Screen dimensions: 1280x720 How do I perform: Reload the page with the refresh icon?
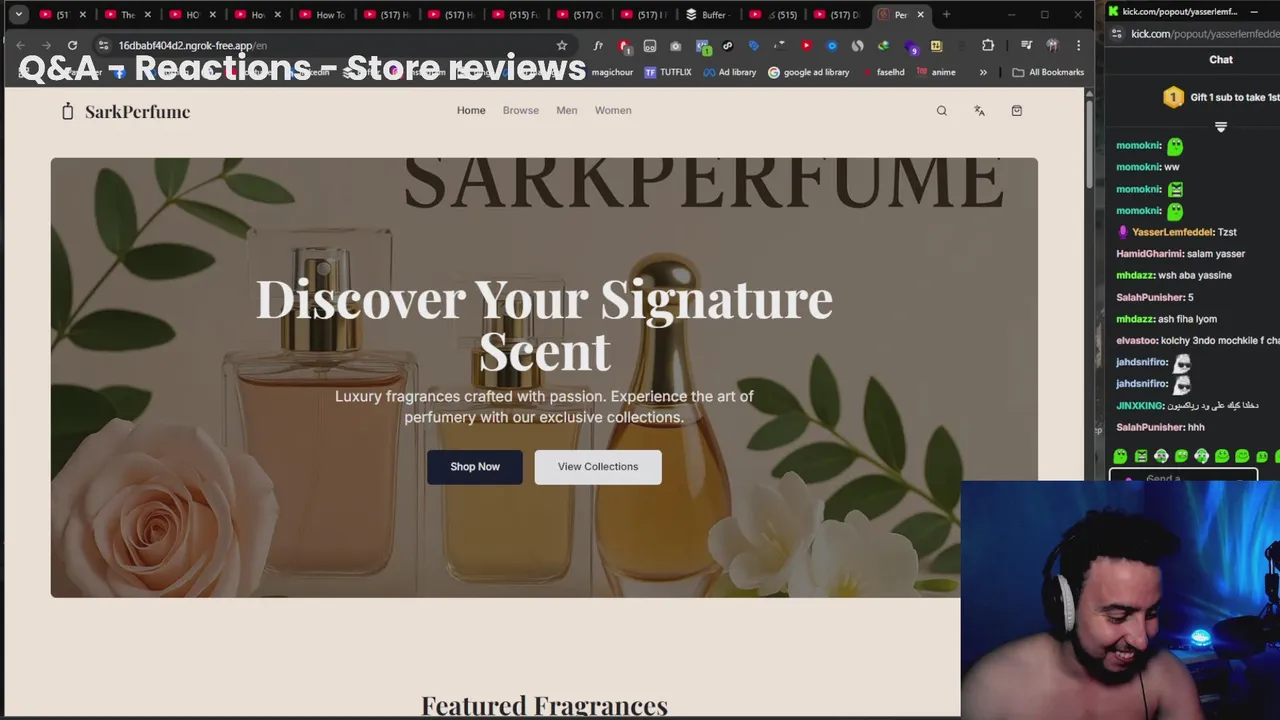tap(72, 45)
